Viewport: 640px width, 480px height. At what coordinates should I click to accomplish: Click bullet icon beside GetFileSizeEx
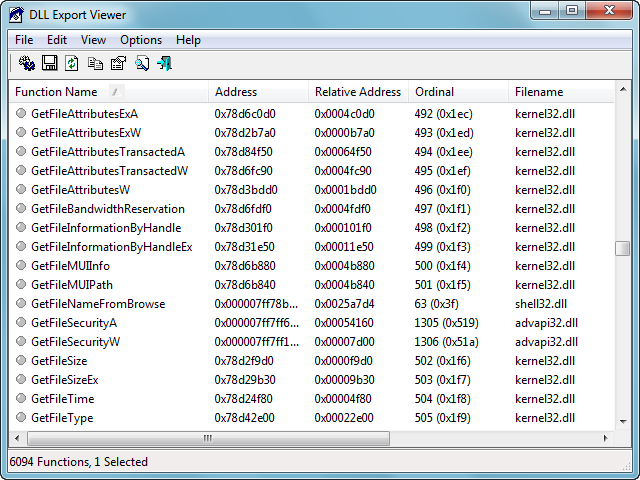[21, 379]
